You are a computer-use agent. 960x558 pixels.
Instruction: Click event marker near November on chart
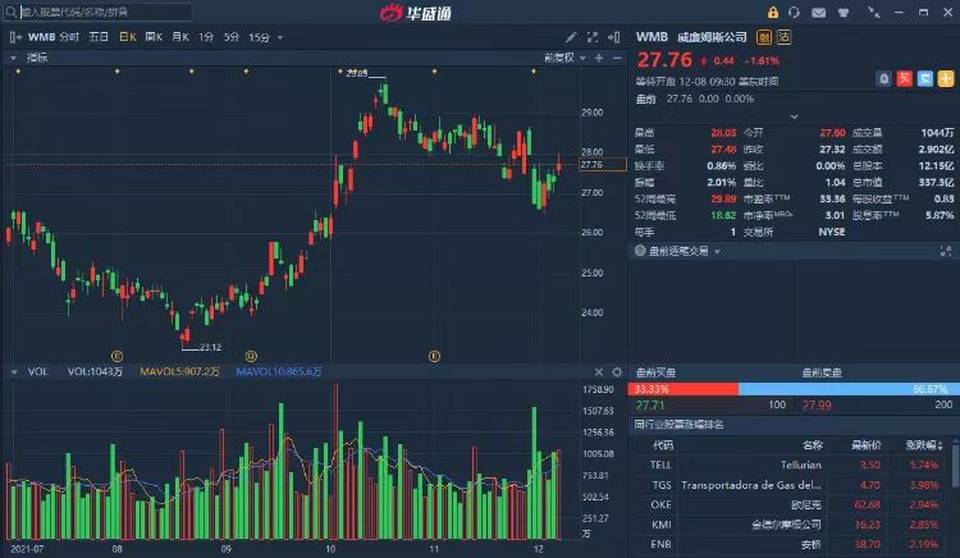pos(434,356)
